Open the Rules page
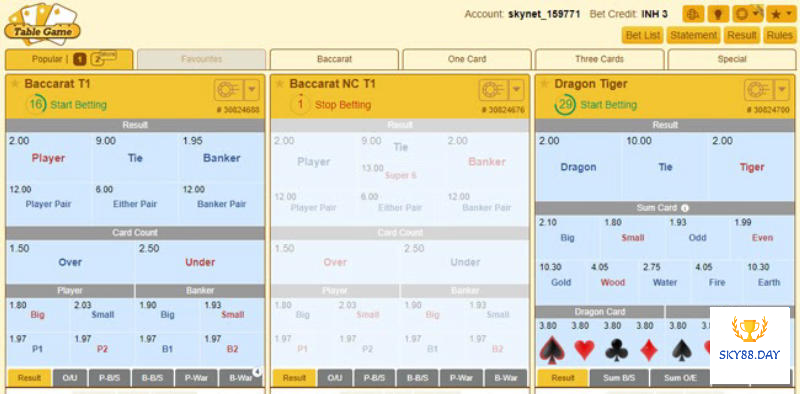800x394 pixels. [x=780, y=35]
